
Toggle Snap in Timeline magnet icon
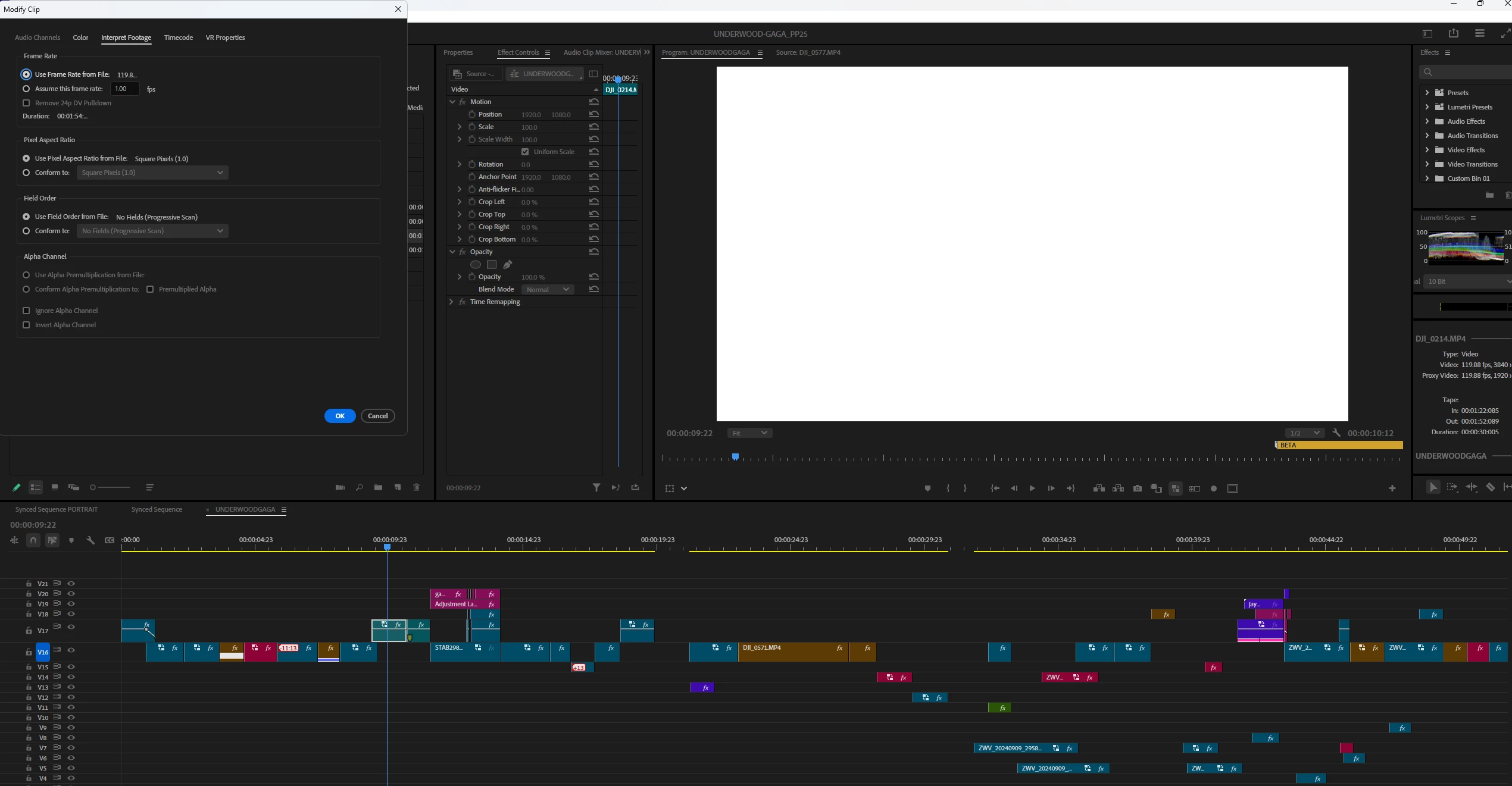tap(33, 540)
